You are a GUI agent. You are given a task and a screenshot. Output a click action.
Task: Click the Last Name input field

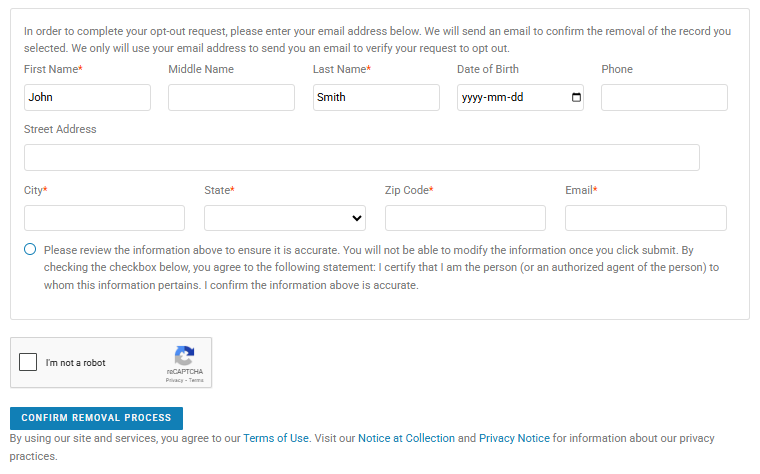pos(376,98)
